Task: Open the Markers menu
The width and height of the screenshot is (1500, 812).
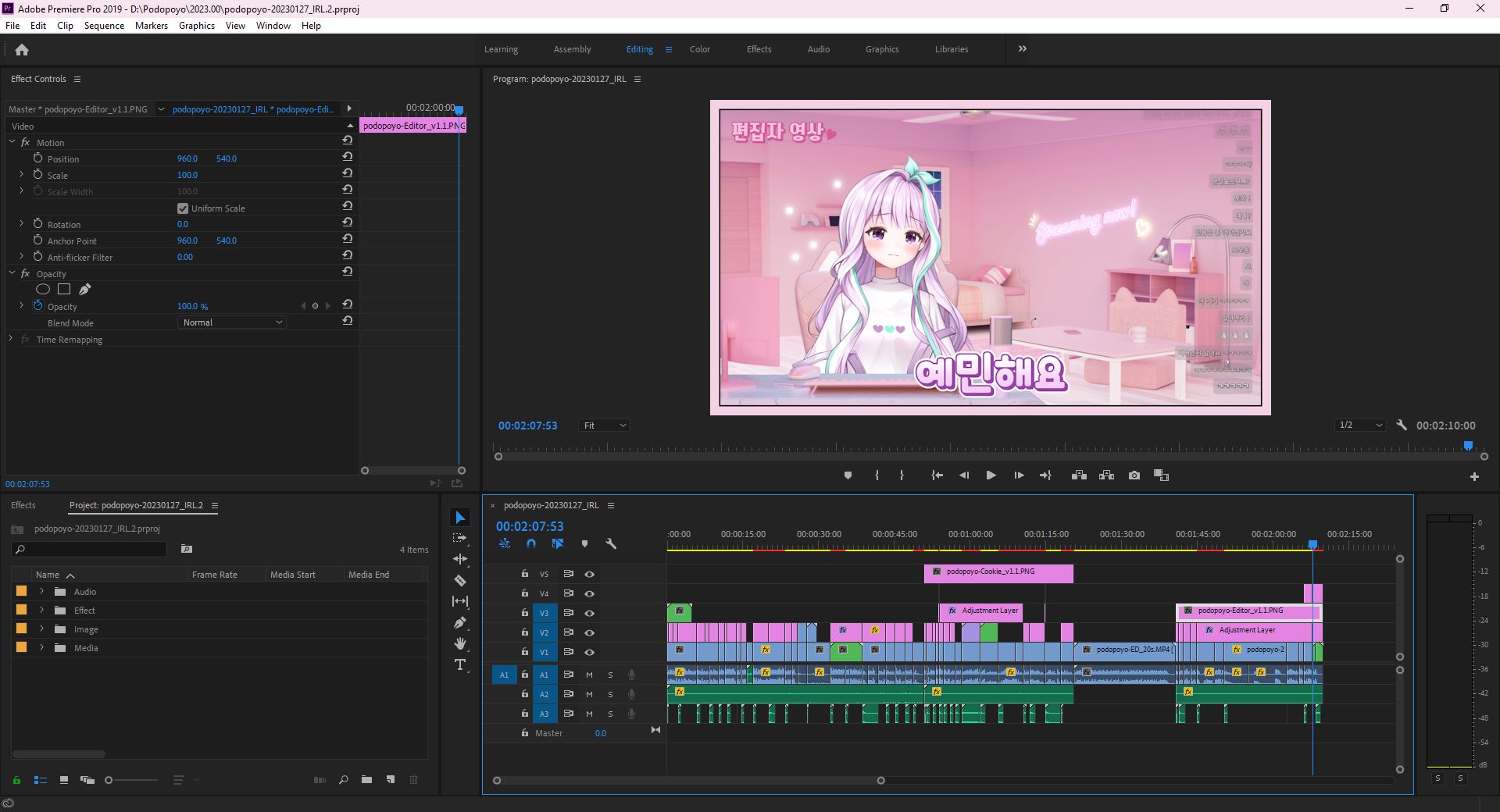Action: pyautogui.click(x=152, y=26)
